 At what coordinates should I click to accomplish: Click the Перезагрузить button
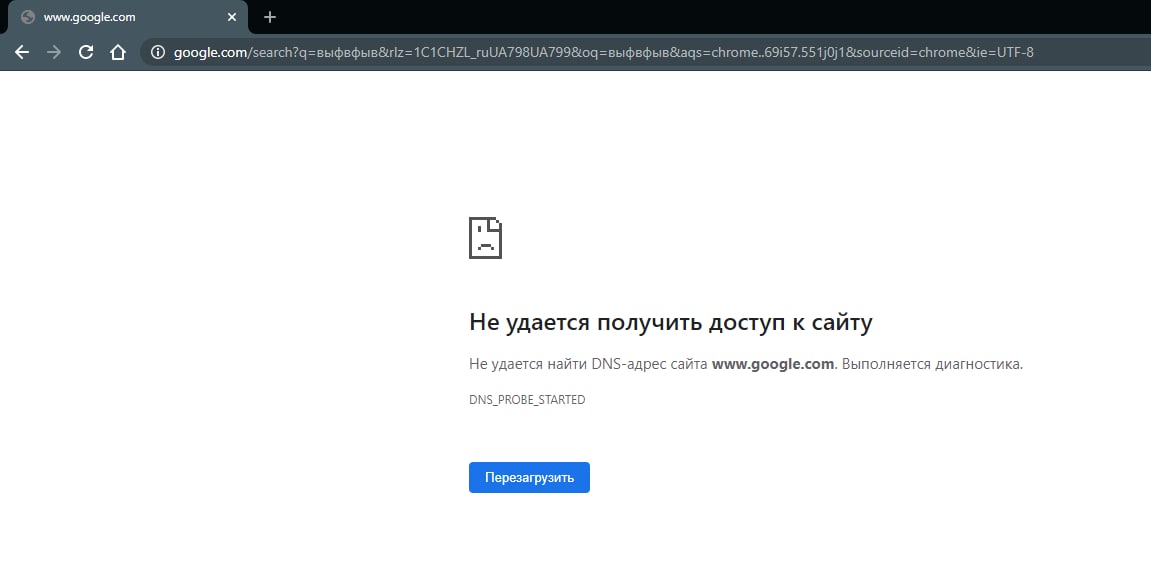pyautogui.click(x=529, y=477)
